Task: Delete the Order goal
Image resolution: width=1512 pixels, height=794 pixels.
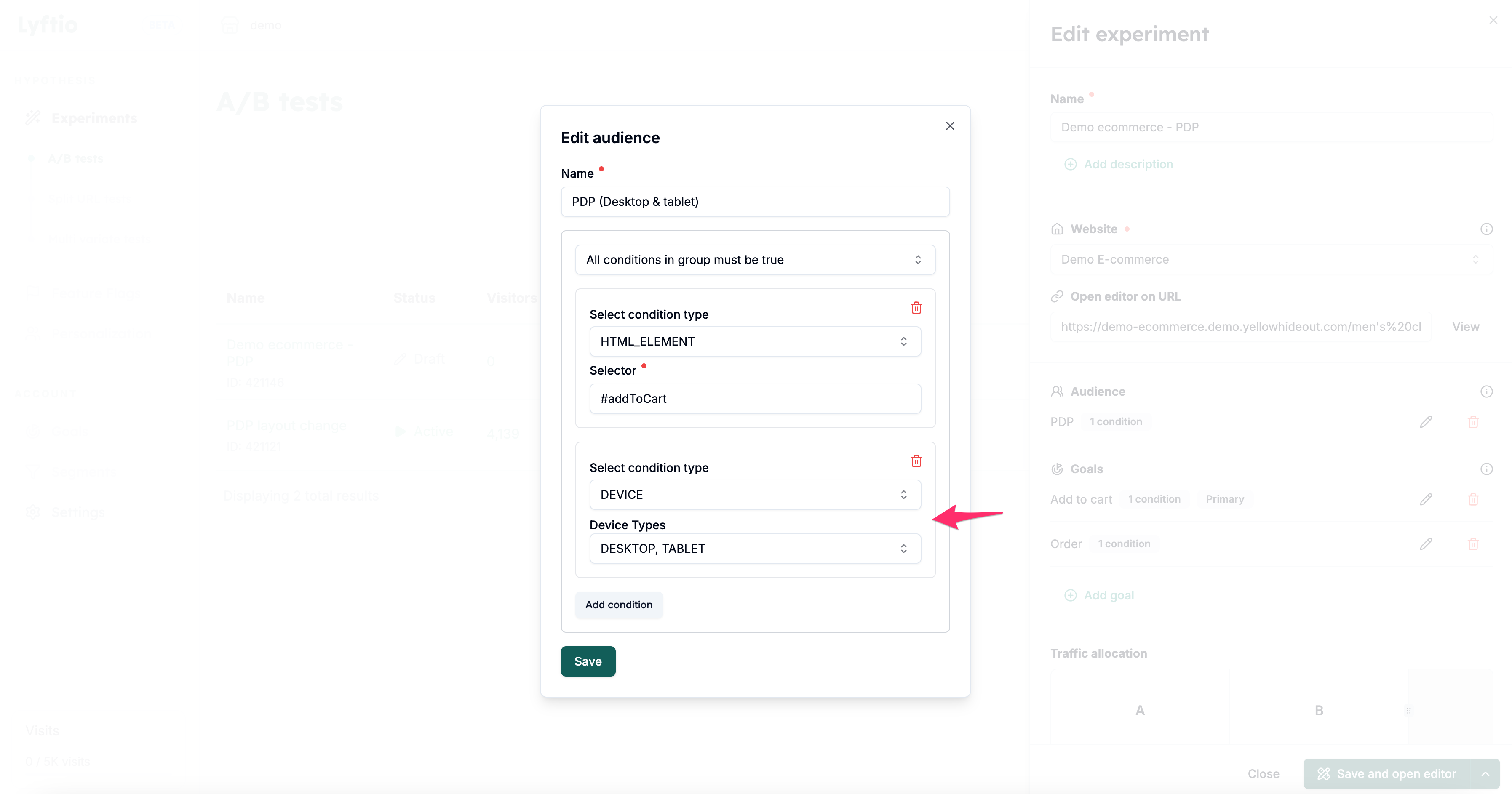Action: [1473, 544]
